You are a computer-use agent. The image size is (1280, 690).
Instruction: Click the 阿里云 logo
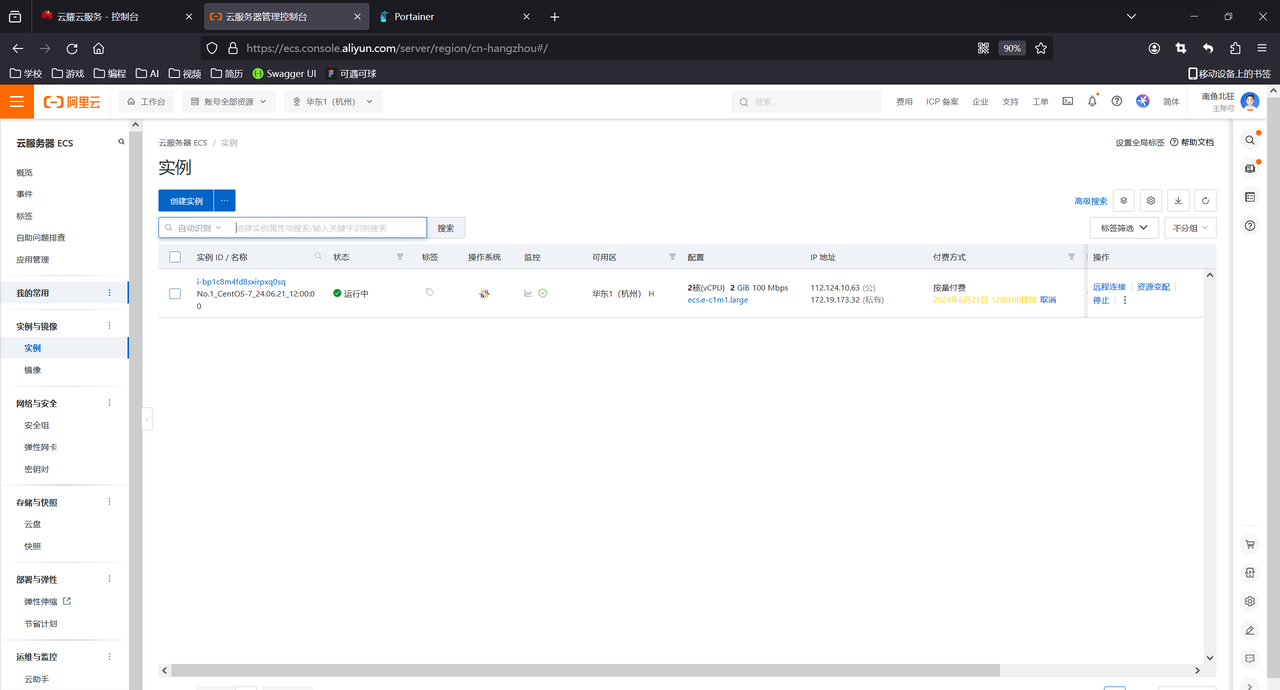pyautogui.click(x=73, y=101)
